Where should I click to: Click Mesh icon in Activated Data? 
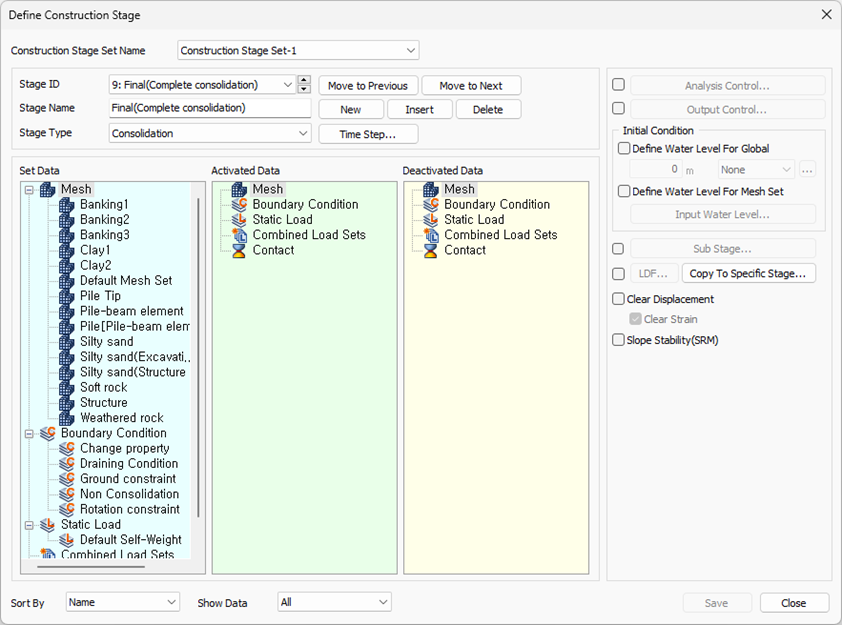239,189
